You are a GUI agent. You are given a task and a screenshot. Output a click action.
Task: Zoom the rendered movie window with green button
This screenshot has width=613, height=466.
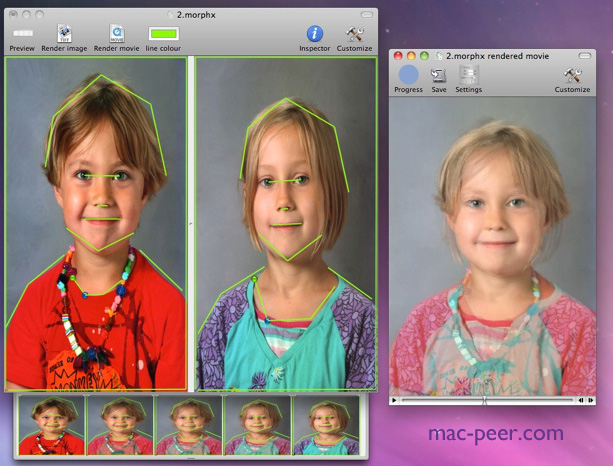[424, 56]
